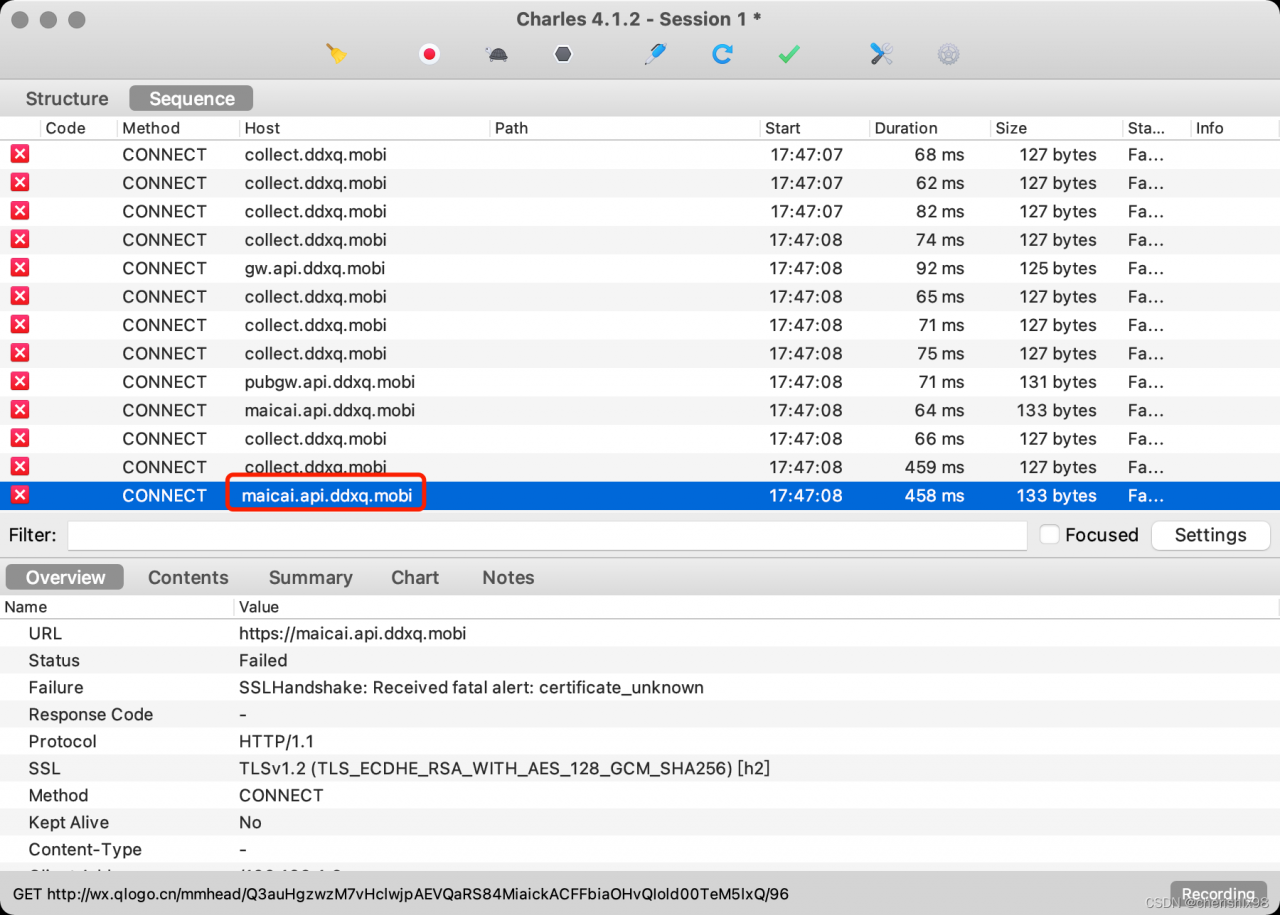
Task: Open the Summary tab
Action: (310, 577)
